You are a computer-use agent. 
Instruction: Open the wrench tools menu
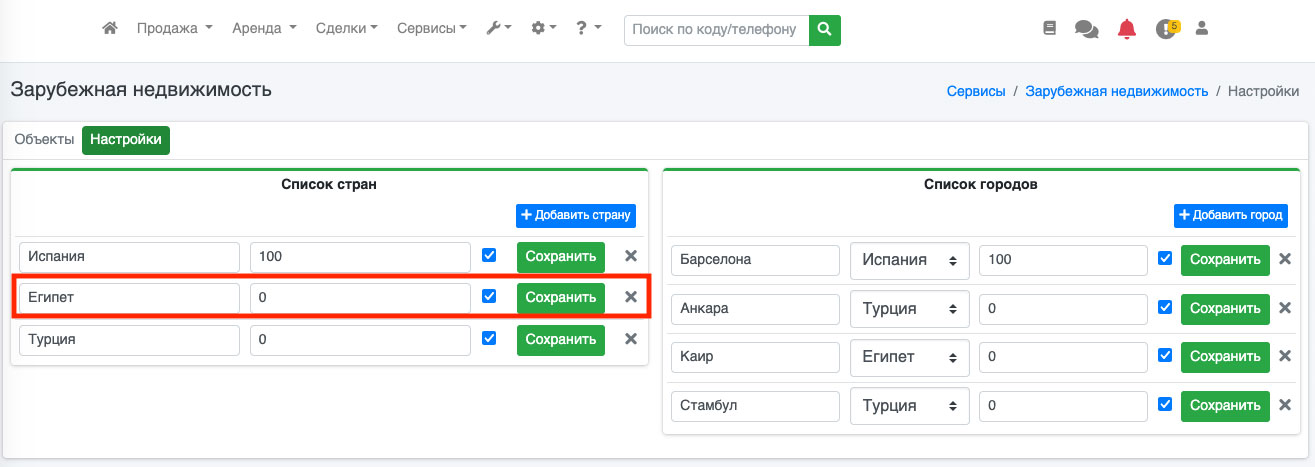pos(498,29)
